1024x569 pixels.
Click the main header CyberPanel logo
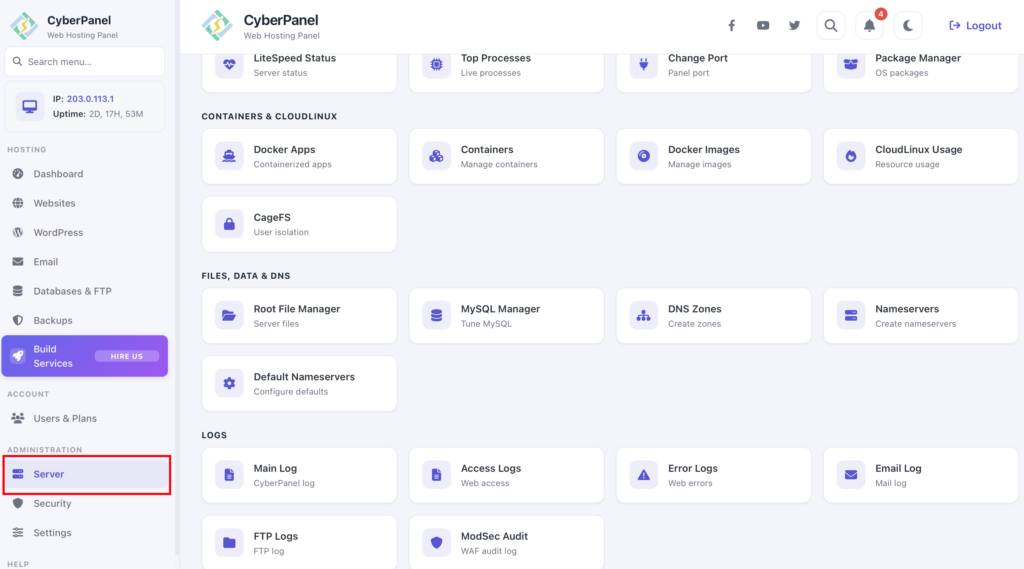[x=217, y=25]
